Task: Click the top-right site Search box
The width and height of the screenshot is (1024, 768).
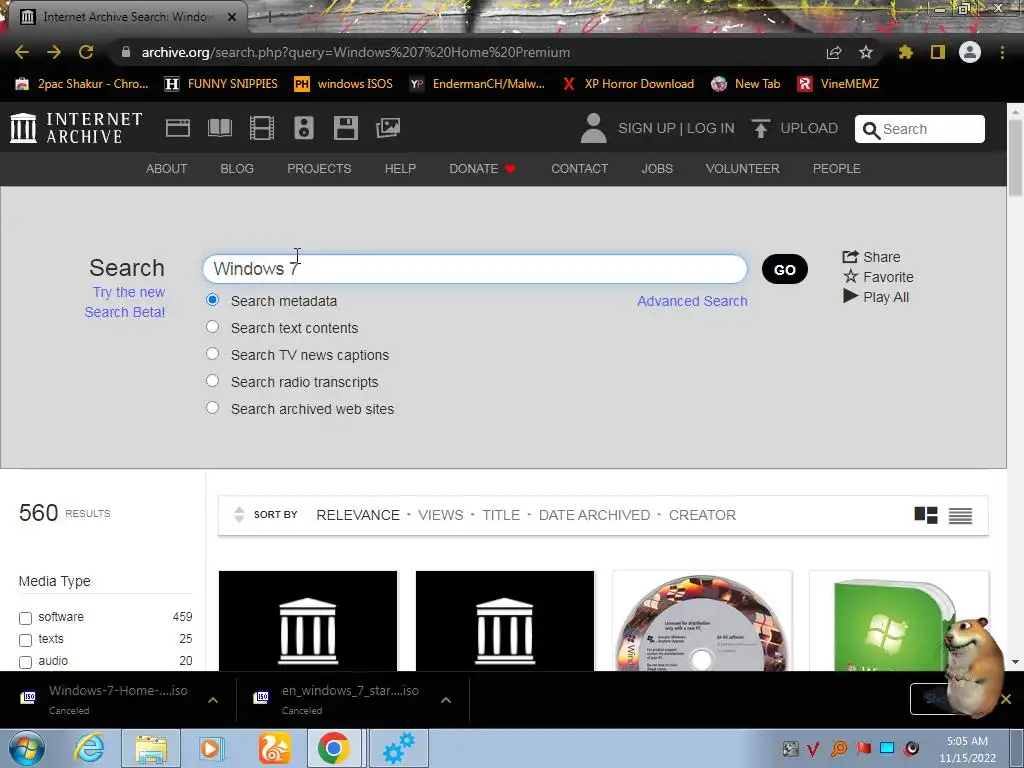Action: (920, 129)
